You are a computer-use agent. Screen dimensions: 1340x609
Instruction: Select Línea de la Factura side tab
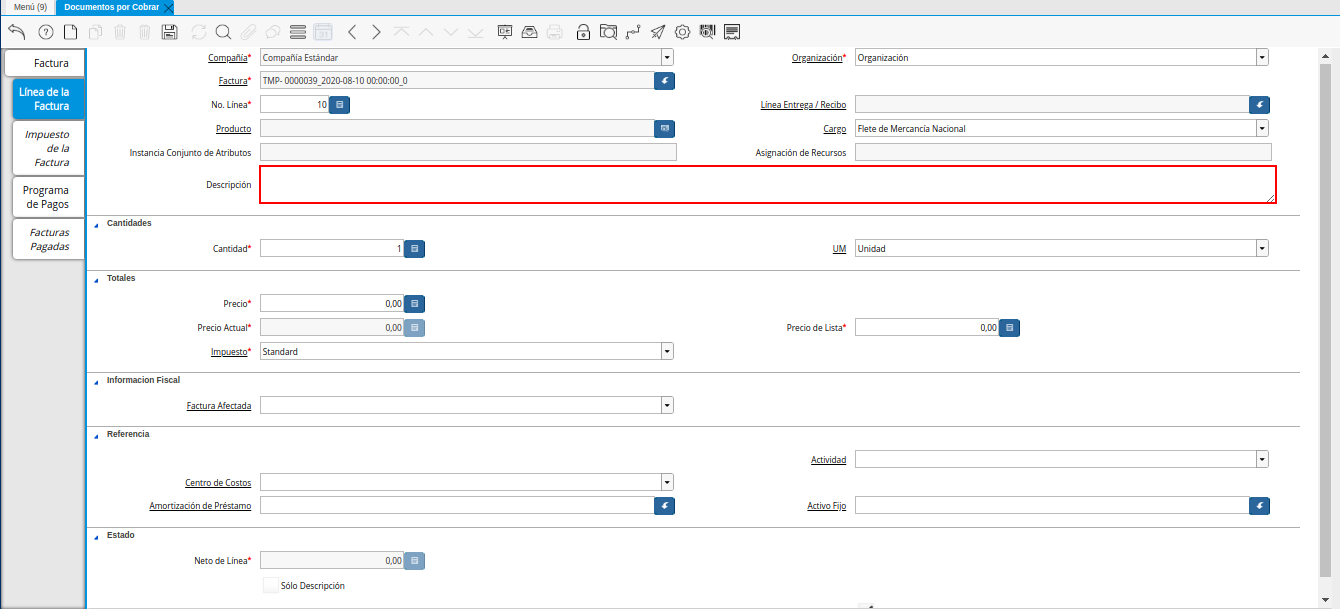pyautogui.click(x=50, y=99)
